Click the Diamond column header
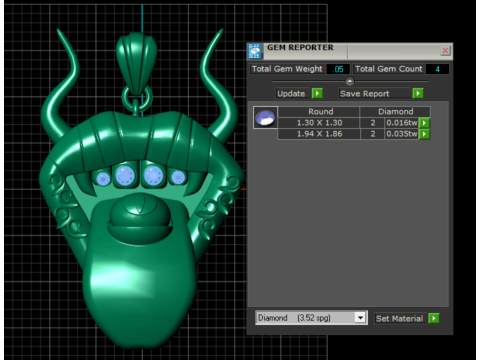Screen dimensions: 480x360 click(x=395, y=112)
